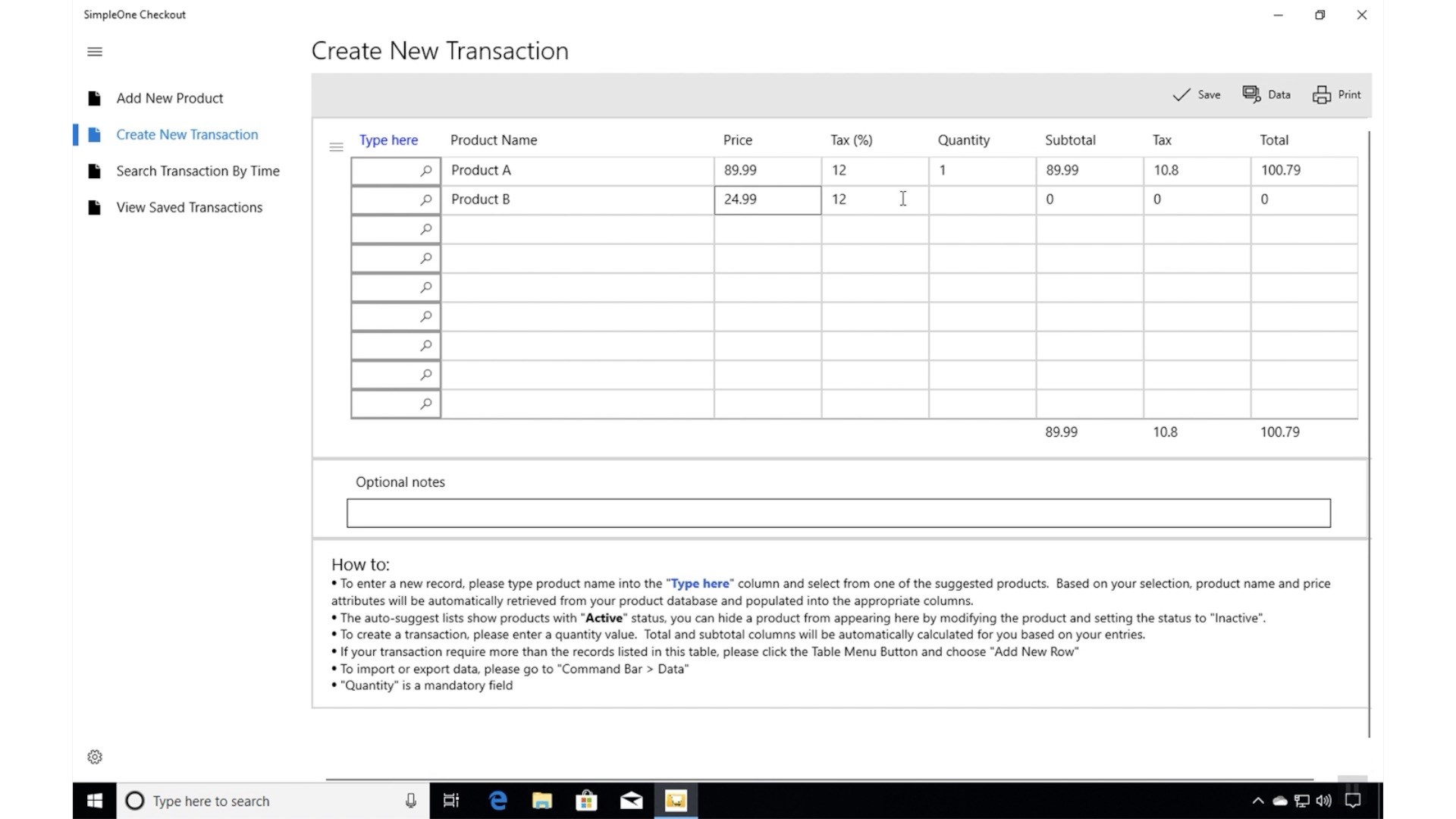
Task: Select Create New Transaction in sidebar
Action: pyautogui.click(x=187, y=135)
